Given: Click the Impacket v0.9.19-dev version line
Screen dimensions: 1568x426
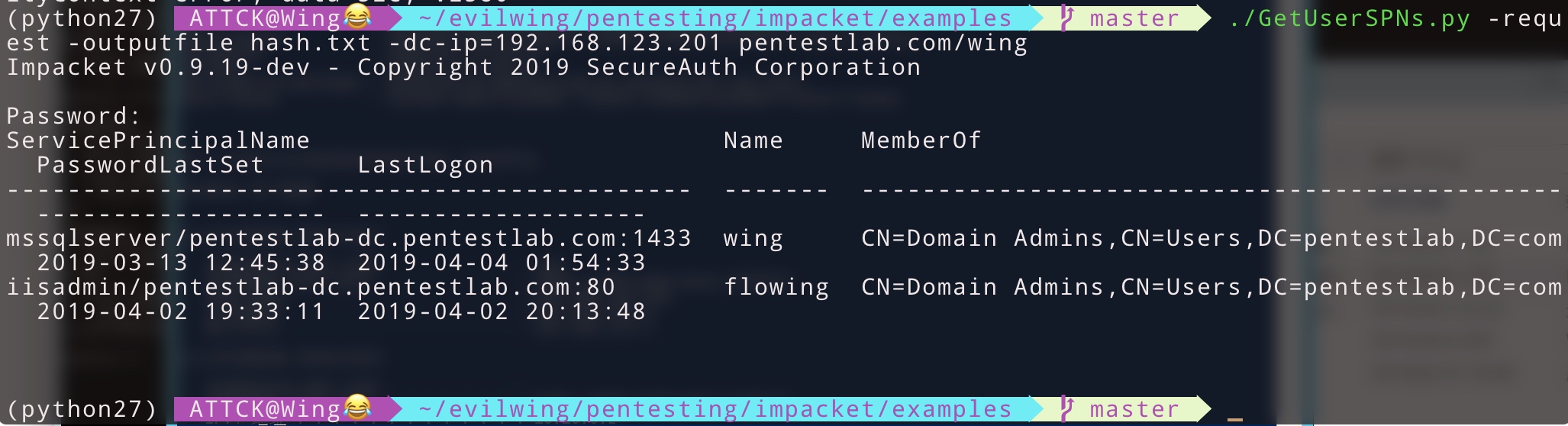Looking at the screenshot, I should coord(463,67).
